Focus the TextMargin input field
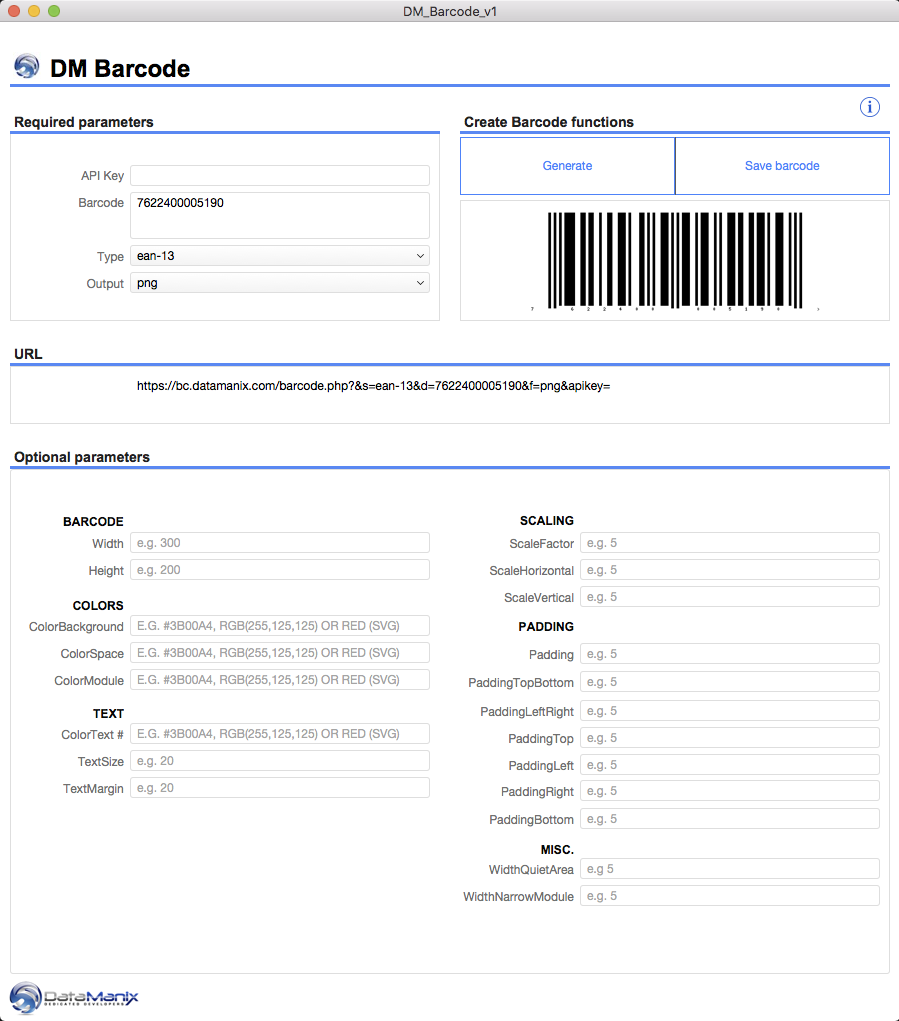The width and height of the screenshot is (899, 1021). (280, 788)
